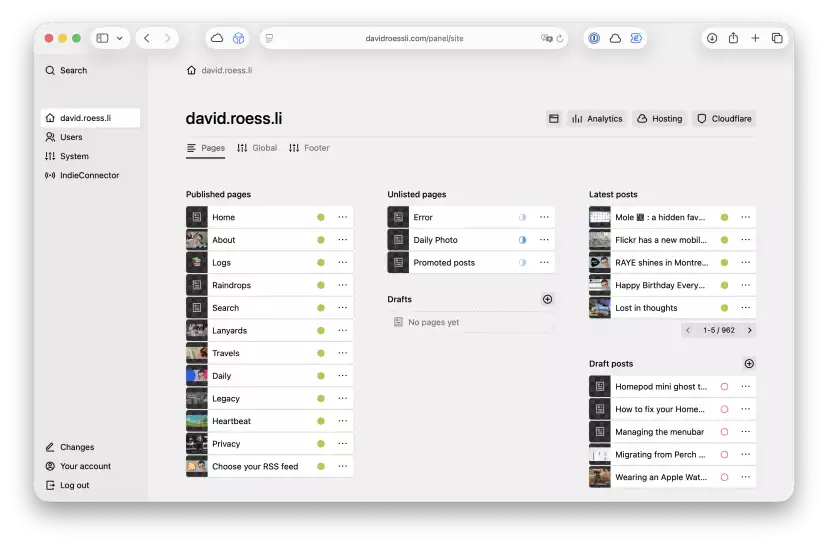This screenshot has width=828, height=546.
Task: Add a new page in Drafts
Action: (548, 299)
